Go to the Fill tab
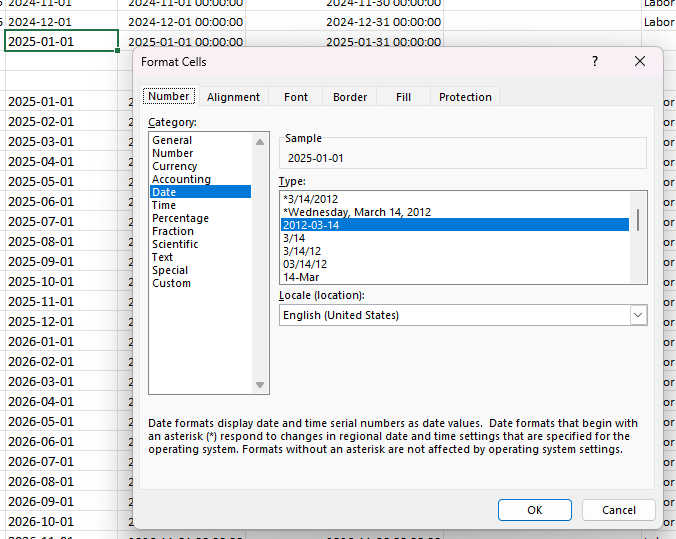This screenshot has width=676, height=539. (403, 97)
